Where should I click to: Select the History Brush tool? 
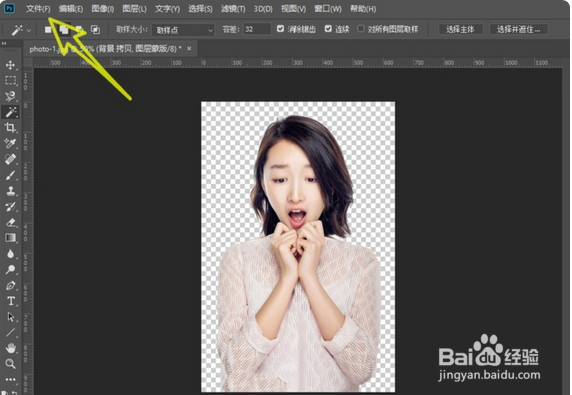pyautogui.click(x=10, y=206)
